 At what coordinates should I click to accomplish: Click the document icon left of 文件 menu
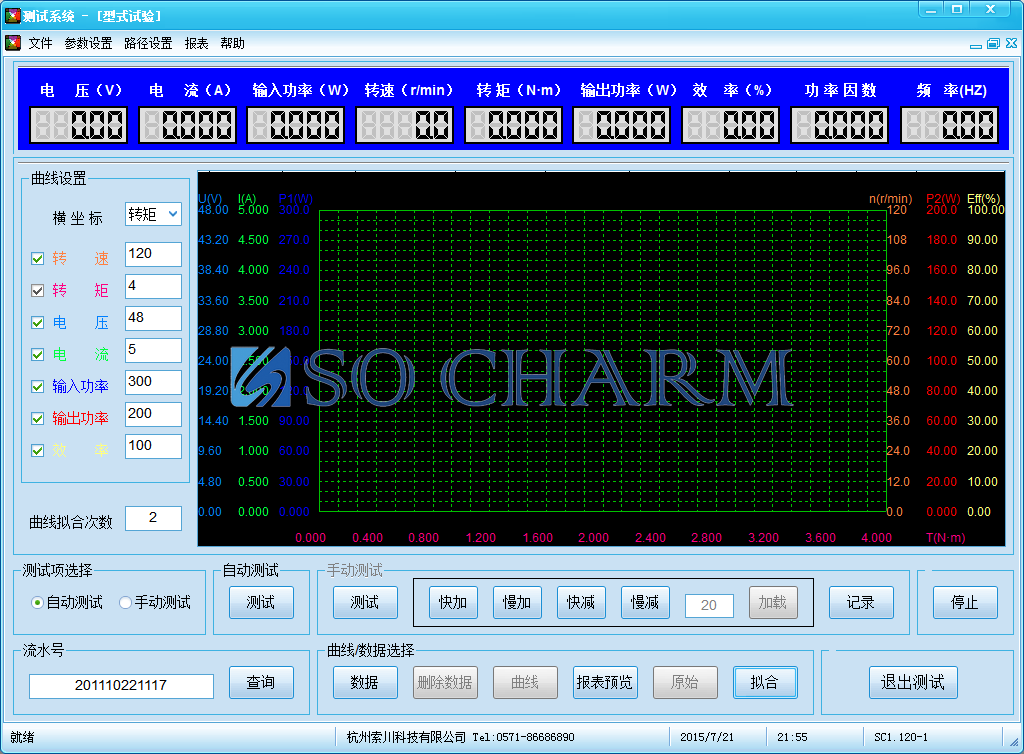[x=13, y=43]
